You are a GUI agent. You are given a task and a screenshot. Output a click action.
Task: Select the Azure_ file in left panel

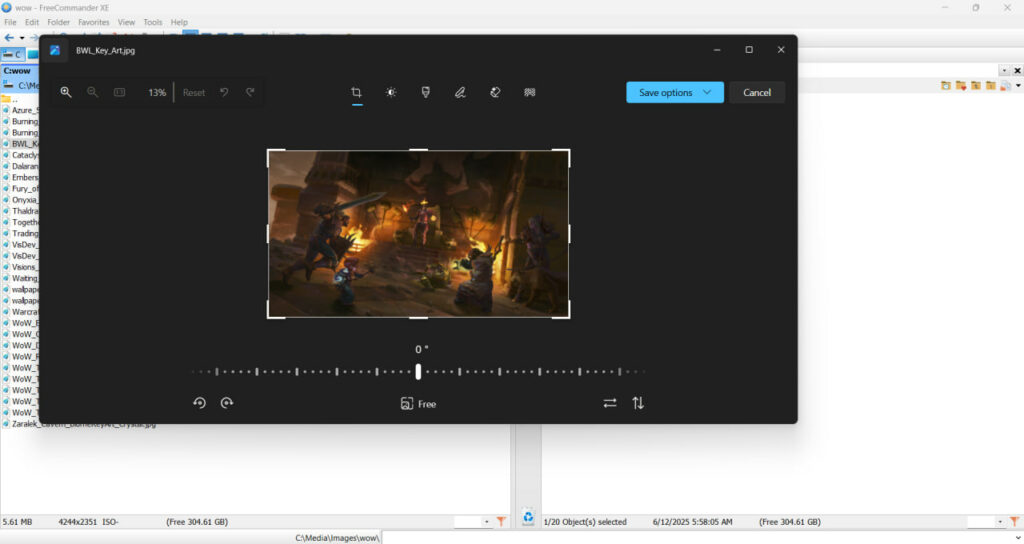(20, 110)
